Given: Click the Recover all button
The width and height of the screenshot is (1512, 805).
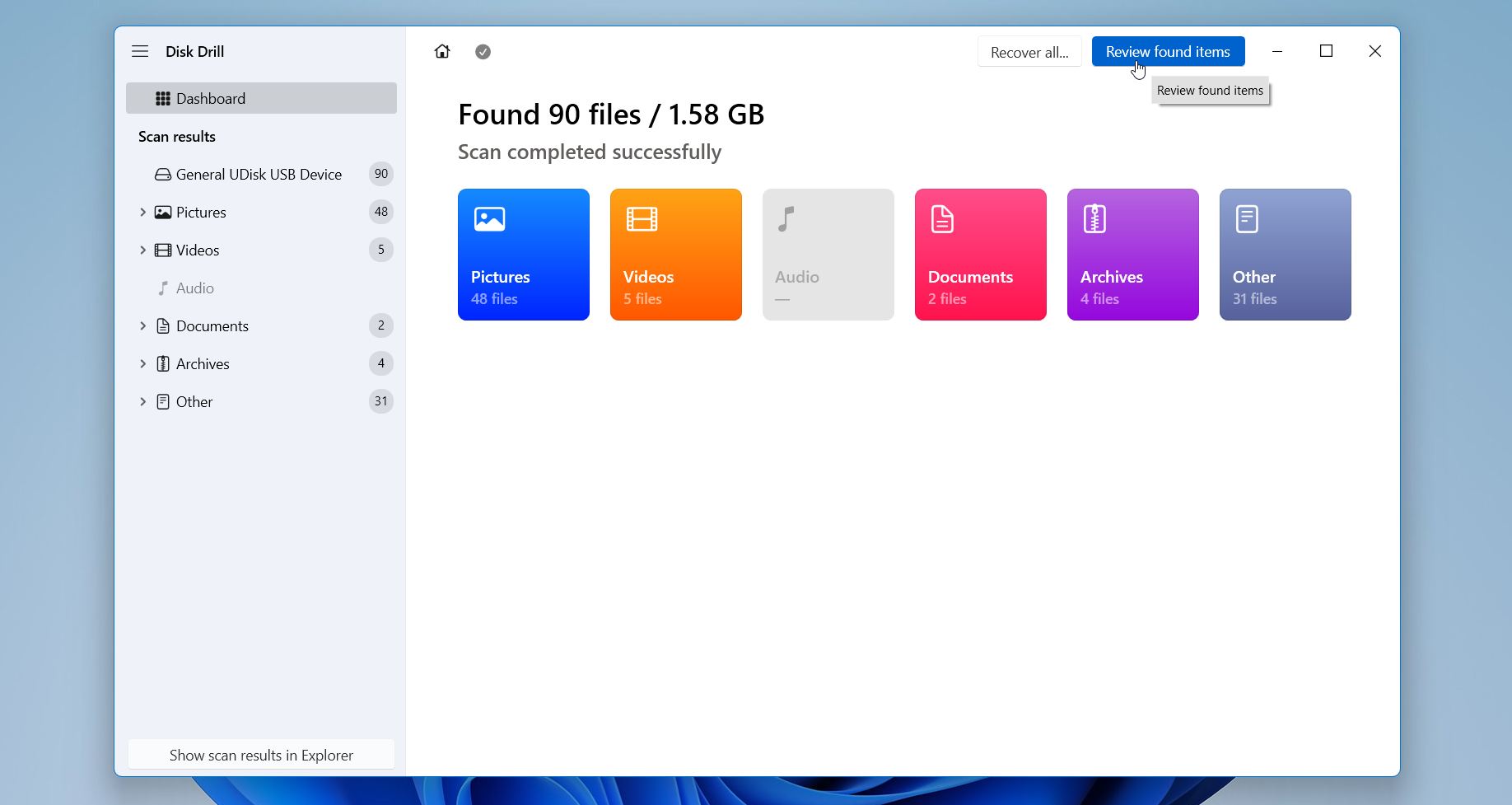Looking at the screenshot, I should tap(1029, 52).
